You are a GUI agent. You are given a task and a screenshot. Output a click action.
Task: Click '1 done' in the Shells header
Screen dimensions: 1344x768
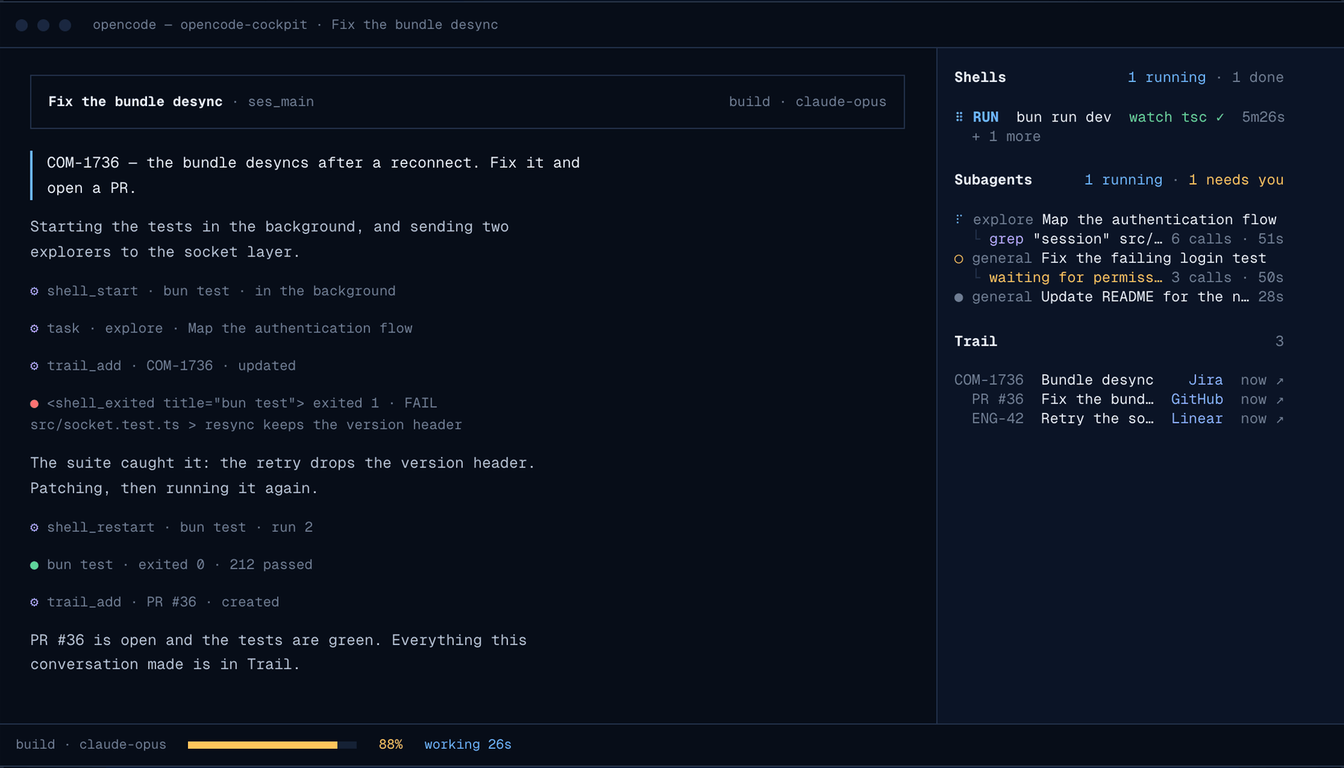tap(1258, 78)
